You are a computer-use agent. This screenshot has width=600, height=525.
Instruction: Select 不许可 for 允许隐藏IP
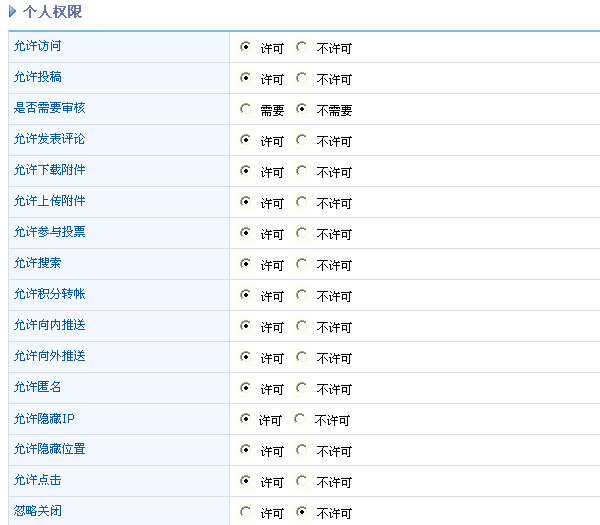click(x=299, y=419)
